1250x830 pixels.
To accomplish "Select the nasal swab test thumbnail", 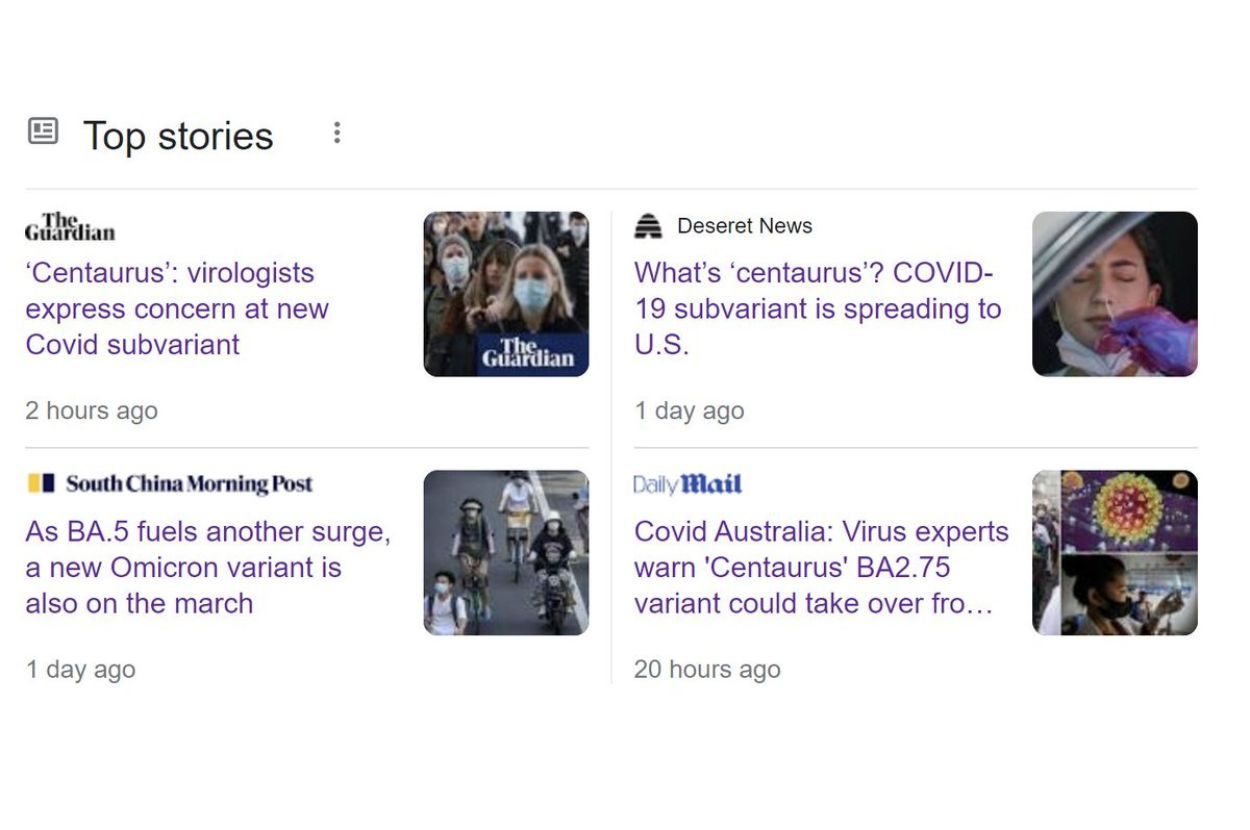I will click(1114, 294).
